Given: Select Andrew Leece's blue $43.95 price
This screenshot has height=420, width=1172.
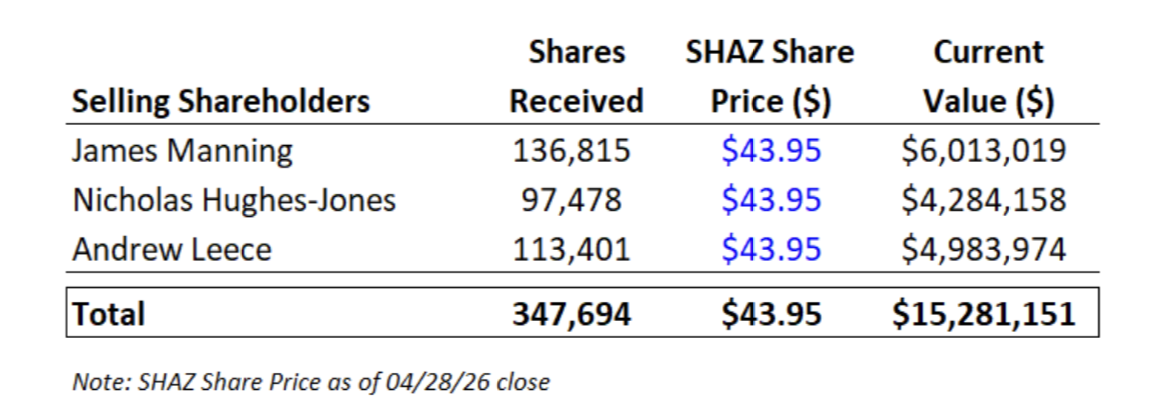Looking at the screenshot, I should pyautogui.click(x=771, y=250).
